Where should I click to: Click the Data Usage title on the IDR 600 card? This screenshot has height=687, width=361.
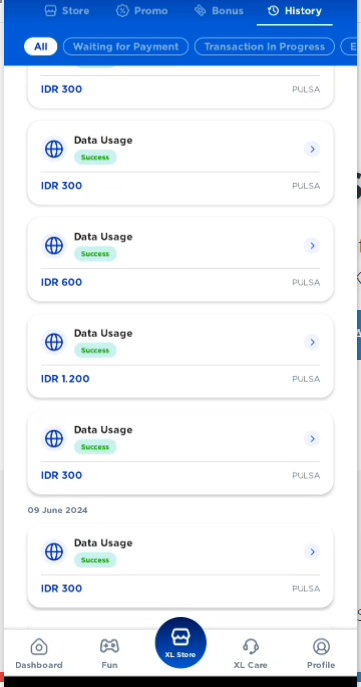103,237
